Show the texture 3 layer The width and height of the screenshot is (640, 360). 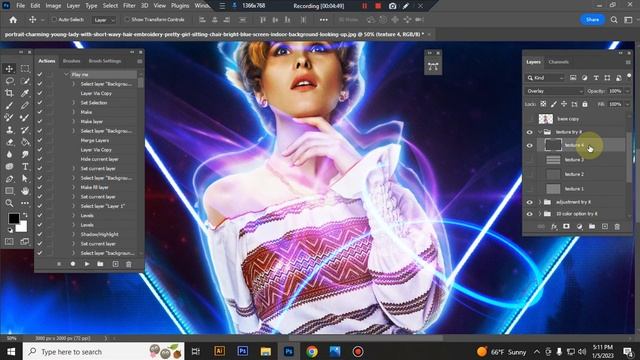tap(529, 160)
